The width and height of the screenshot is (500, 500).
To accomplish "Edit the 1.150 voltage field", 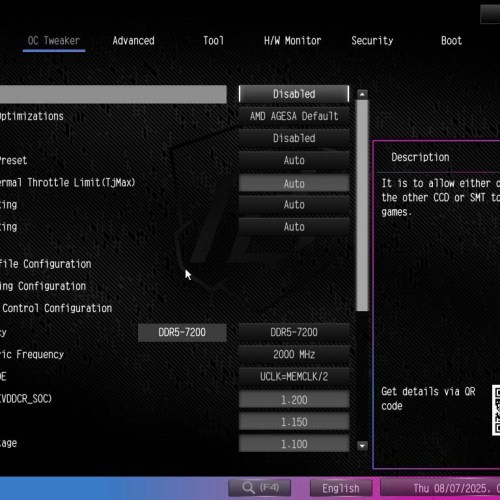I will coord(294,422).
